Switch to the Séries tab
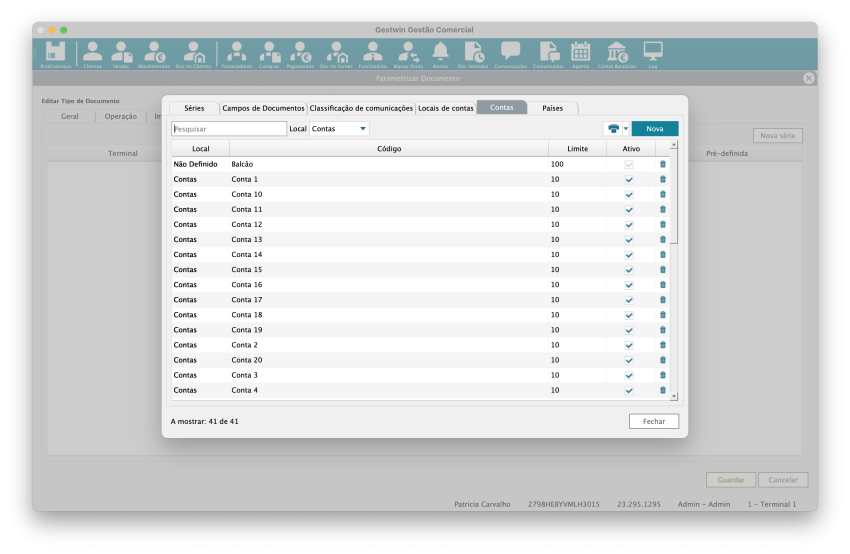 coord(194,108)
